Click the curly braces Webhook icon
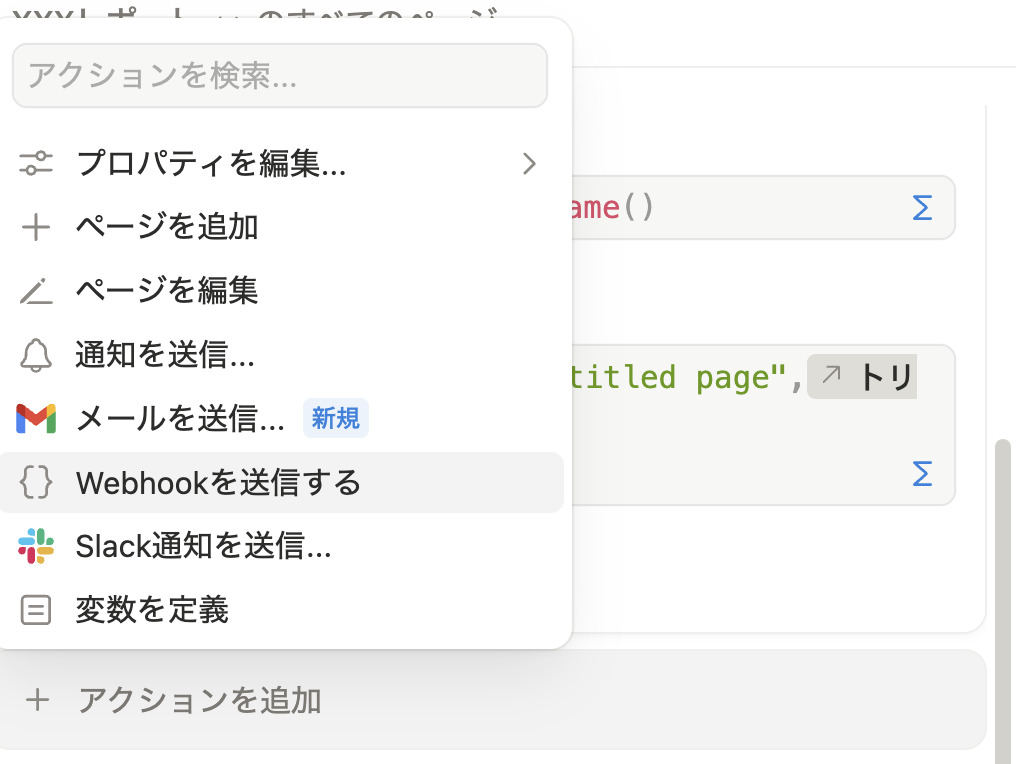Viewport: 1016px width, 764px height. pos(36,483)
